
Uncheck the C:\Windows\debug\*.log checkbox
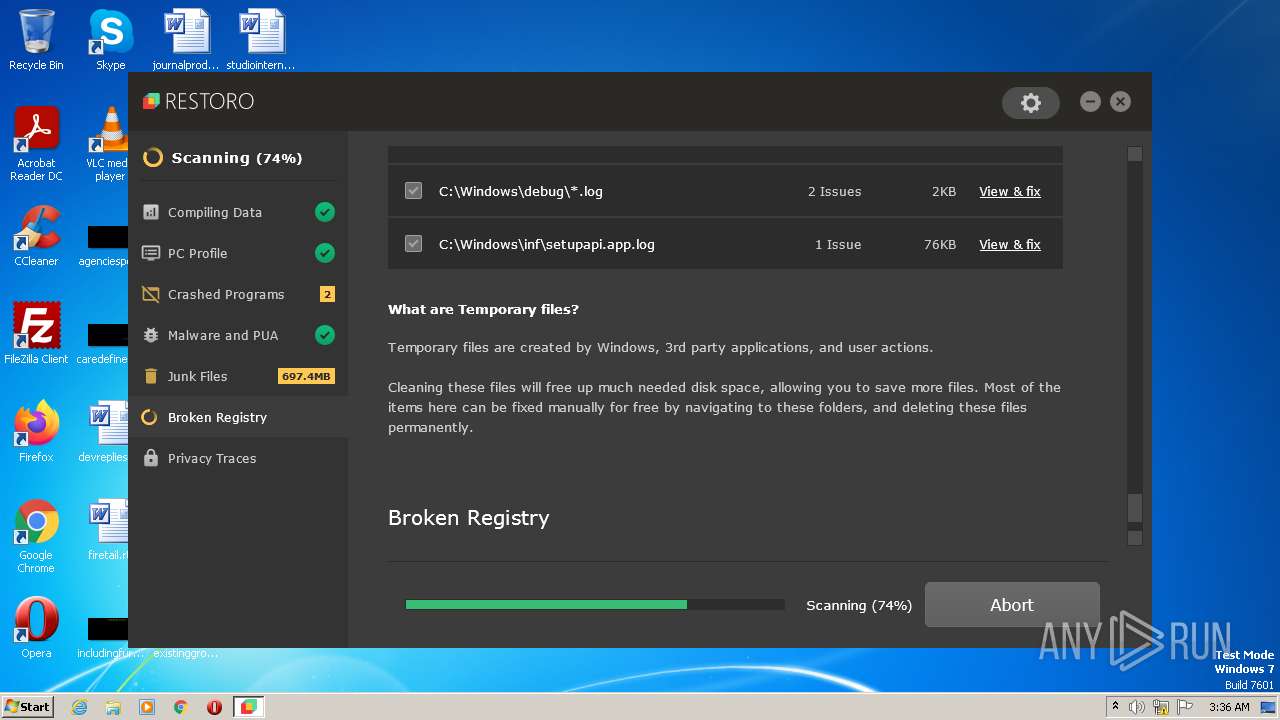click(x=413, y=190)
